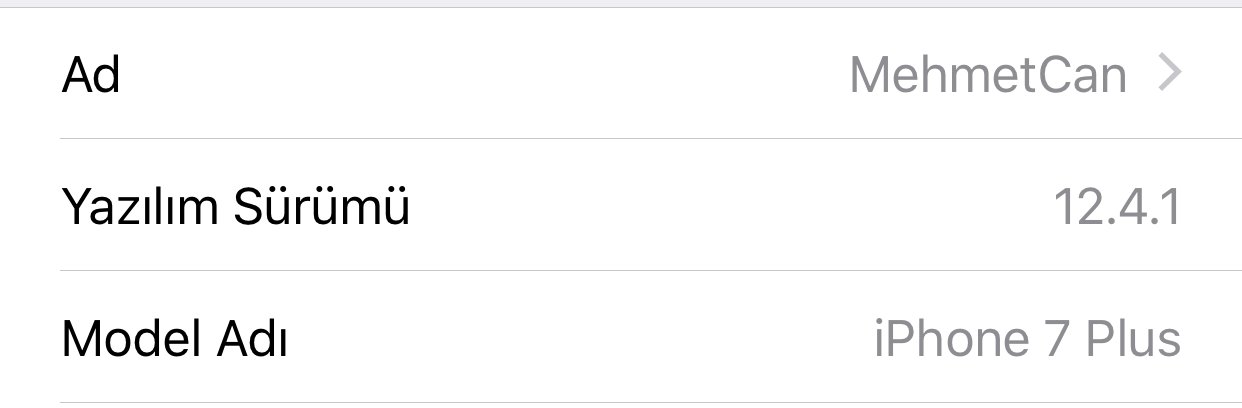Select the 'Yazılım Sürümü' label
1242x408 pixels.
coord(236,207)
